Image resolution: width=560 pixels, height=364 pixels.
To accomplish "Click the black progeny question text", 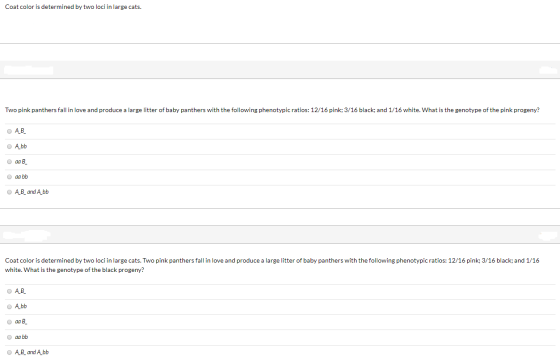I will [272, 265].
